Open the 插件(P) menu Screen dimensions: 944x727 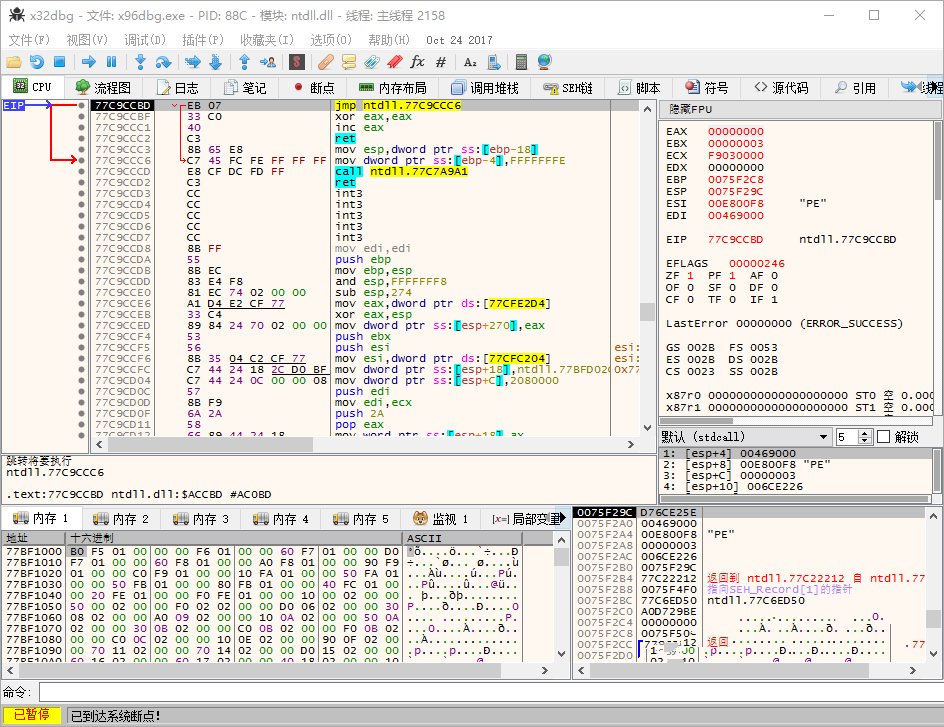(x=203, y=40)
